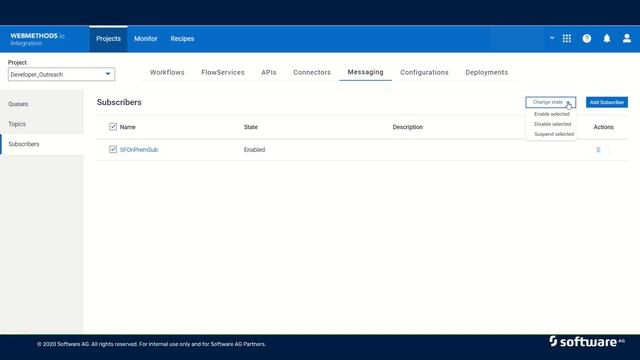Select the Messaging tab
The height and width of the screenshot is (360, 640).
coord(365,72)
